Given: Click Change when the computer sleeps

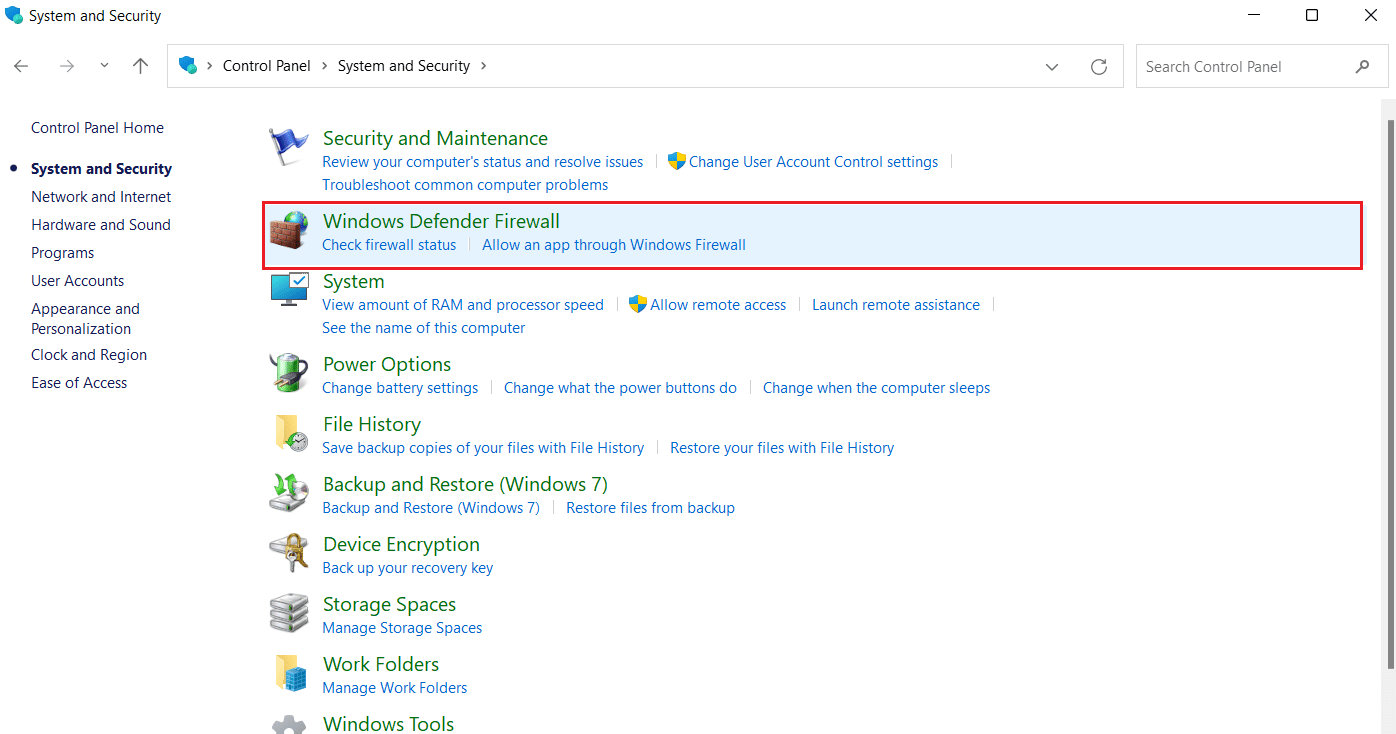Looking at the screenshot, I should 876,388.
